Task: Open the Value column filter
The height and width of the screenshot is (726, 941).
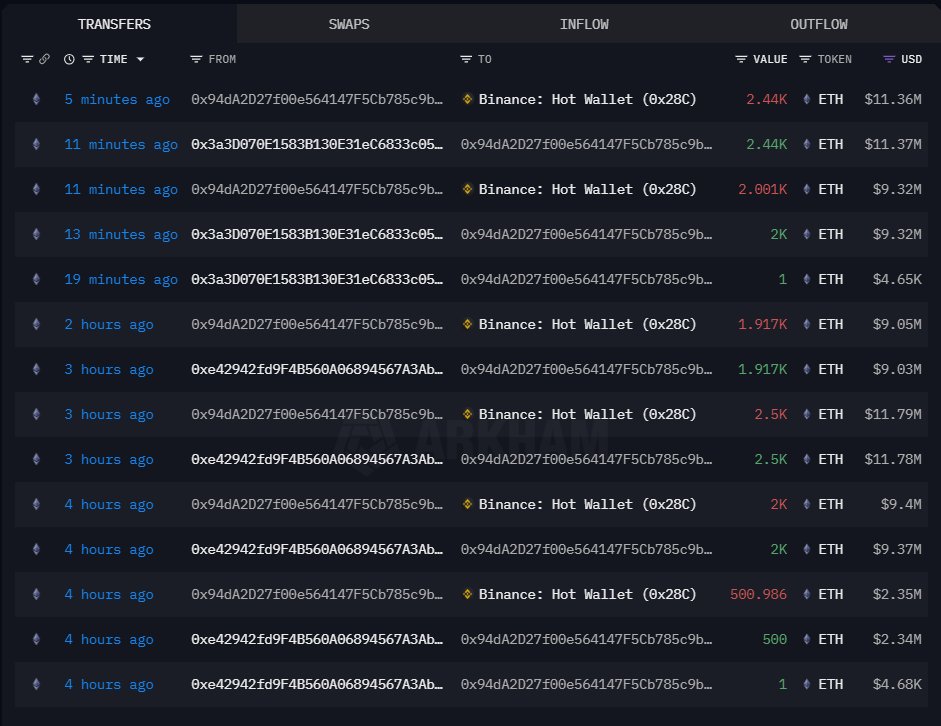Action: (x=741, y=59)
